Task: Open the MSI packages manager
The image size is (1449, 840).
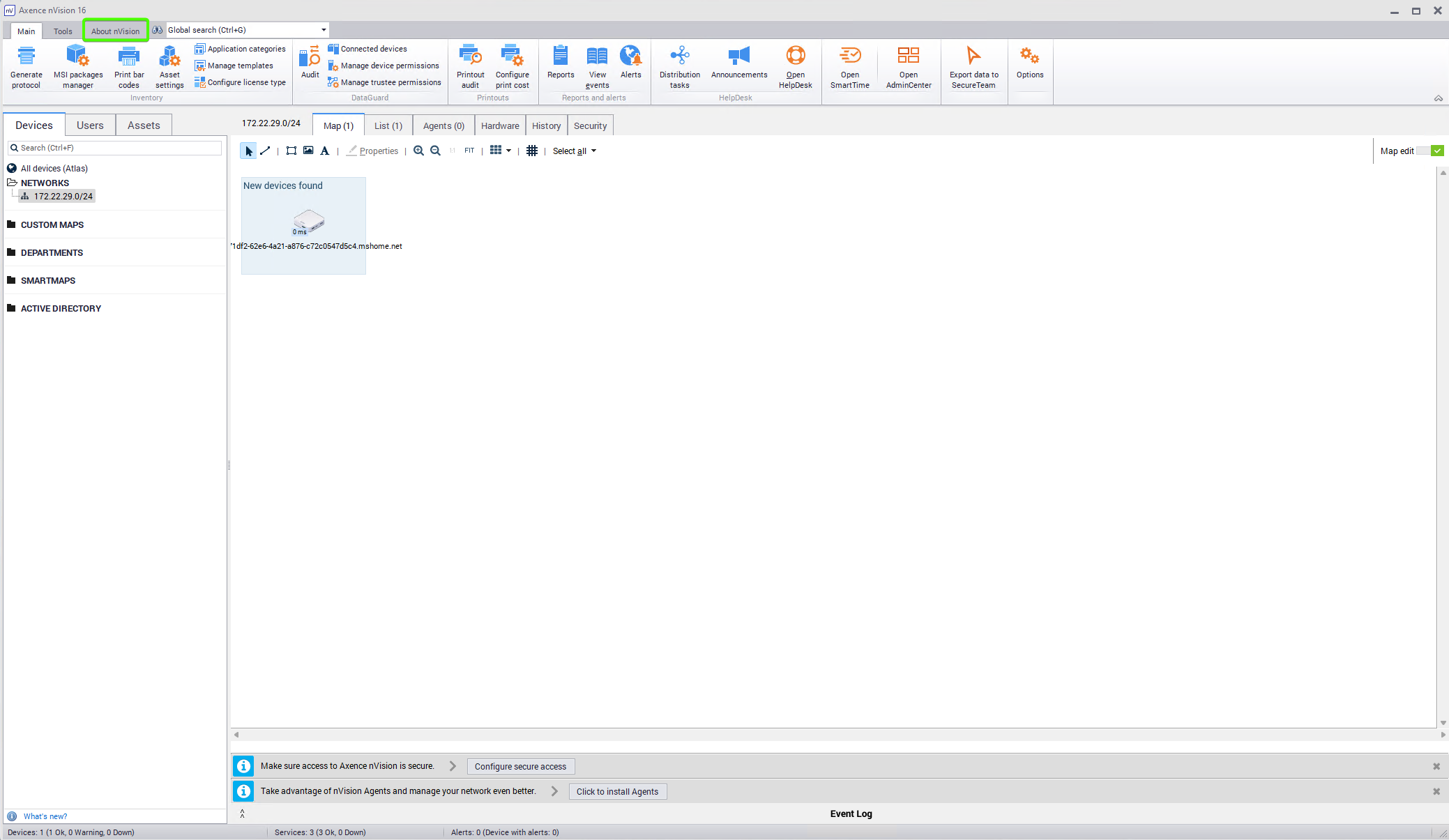Action: tap(78, 66)
